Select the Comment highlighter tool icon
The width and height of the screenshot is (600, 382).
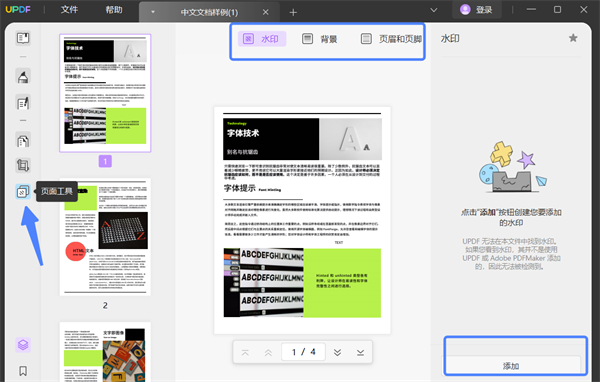click(x=23, y=77)
